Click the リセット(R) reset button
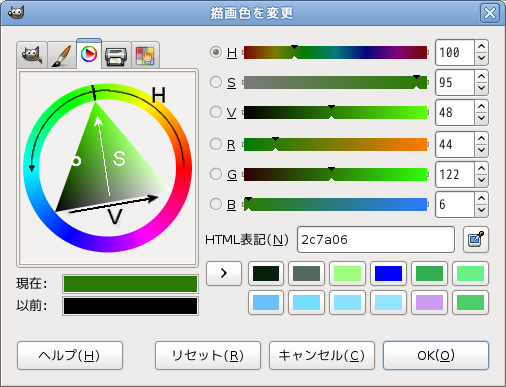This screenshot has width=506, height=387. (x=208, y=355)
